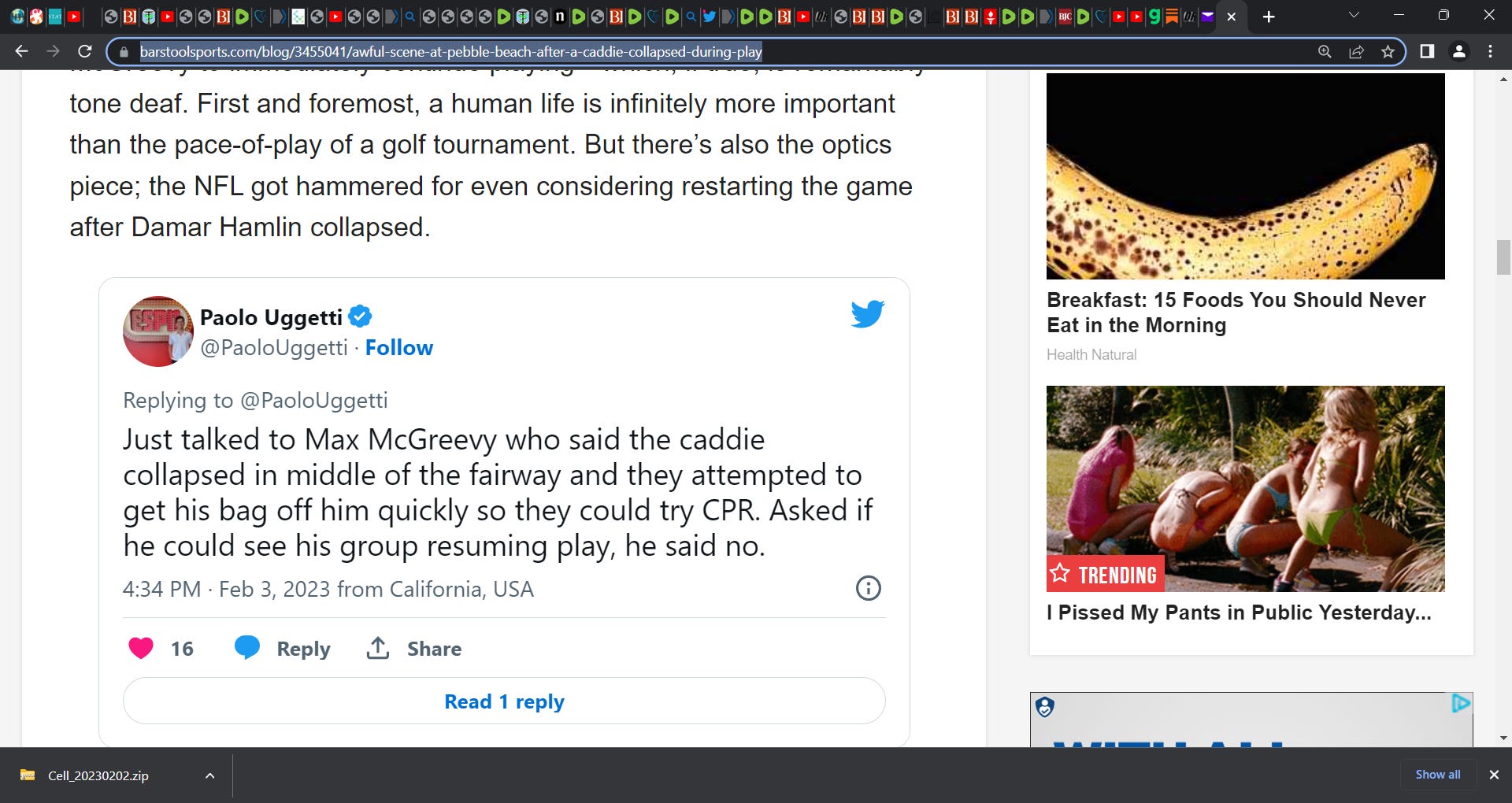
Task: Open the trending article about pissed pants
Action: click(1238, 613)
